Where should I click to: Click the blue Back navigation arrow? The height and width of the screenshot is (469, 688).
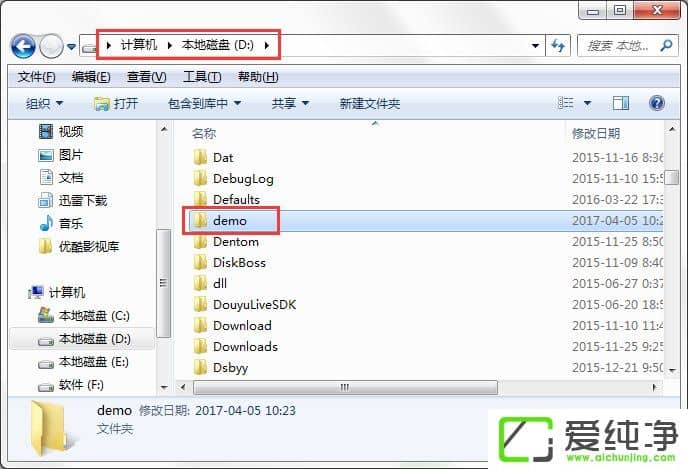23,46
